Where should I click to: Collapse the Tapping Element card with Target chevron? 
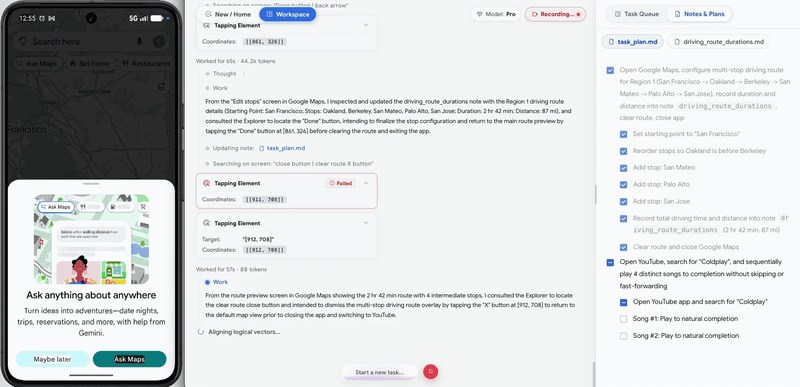click(x=366, y=223)
